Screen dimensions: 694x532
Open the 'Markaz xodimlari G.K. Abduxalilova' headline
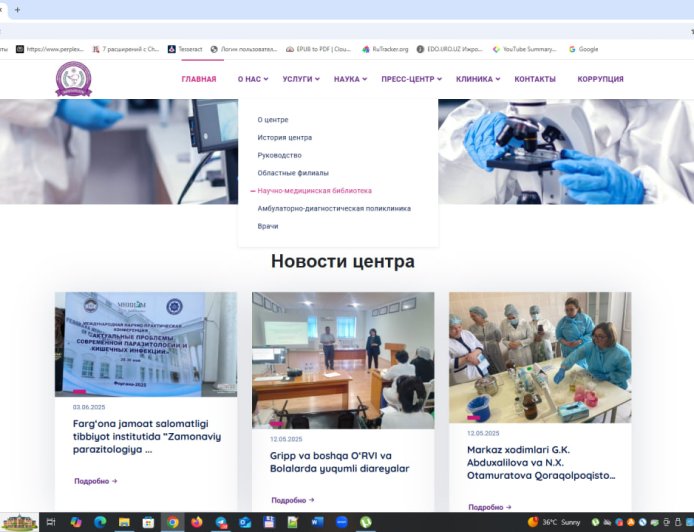coord(541,463)
